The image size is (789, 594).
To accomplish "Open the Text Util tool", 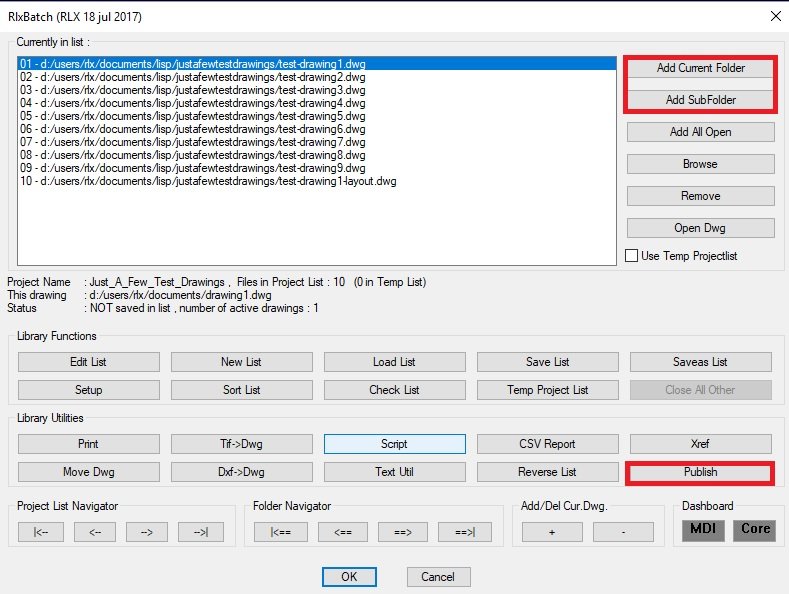I will pos(394,472).
